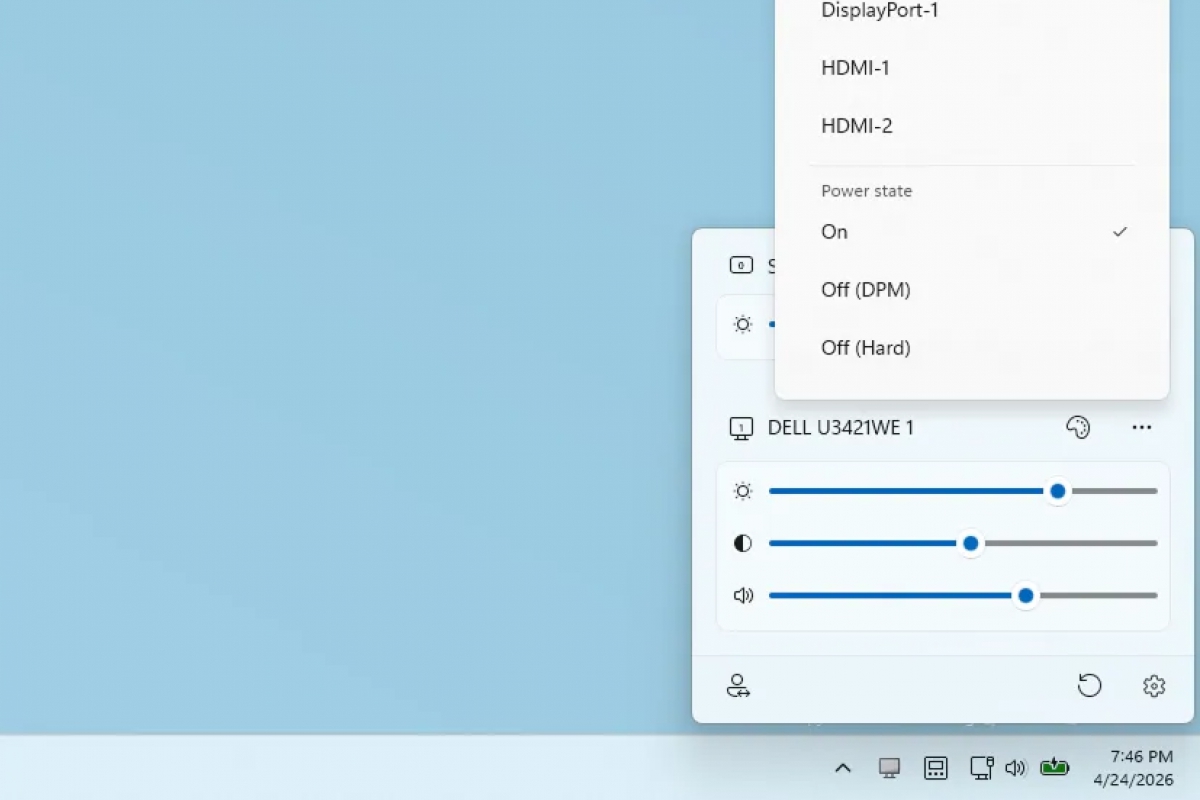Click the gray monitor tray icon in the taskbar
The image size is (1200, 800).
tap(889, 768)
